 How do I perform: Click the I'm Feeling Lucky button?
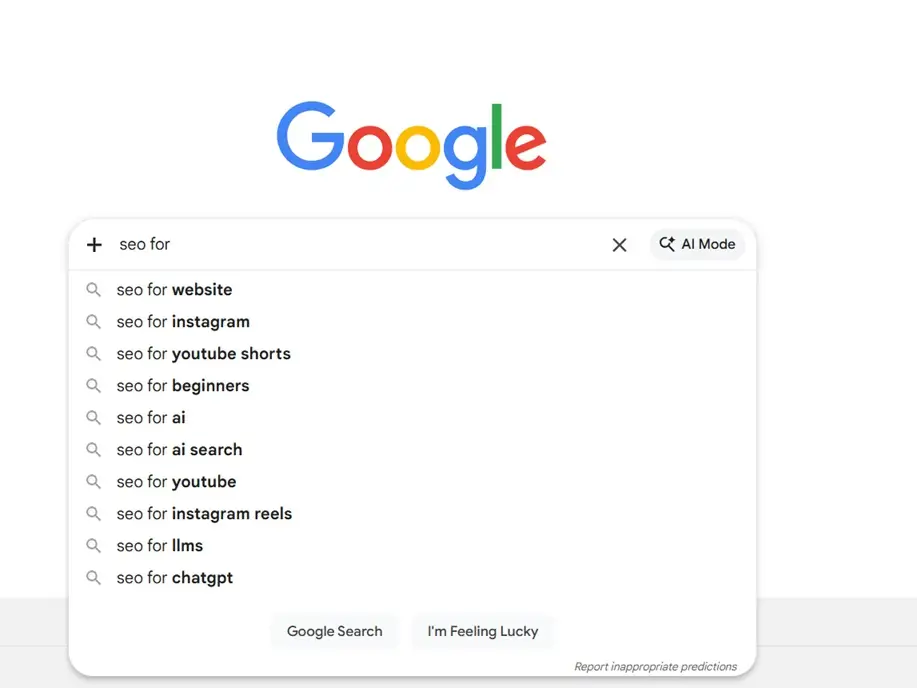483,631
